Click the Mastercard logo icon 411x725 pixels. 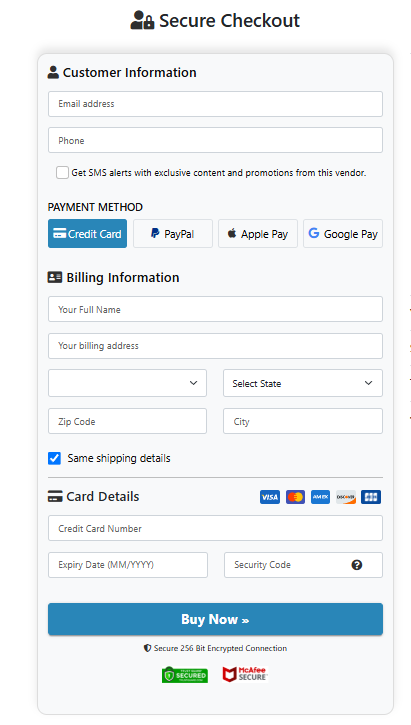(295, 497)
